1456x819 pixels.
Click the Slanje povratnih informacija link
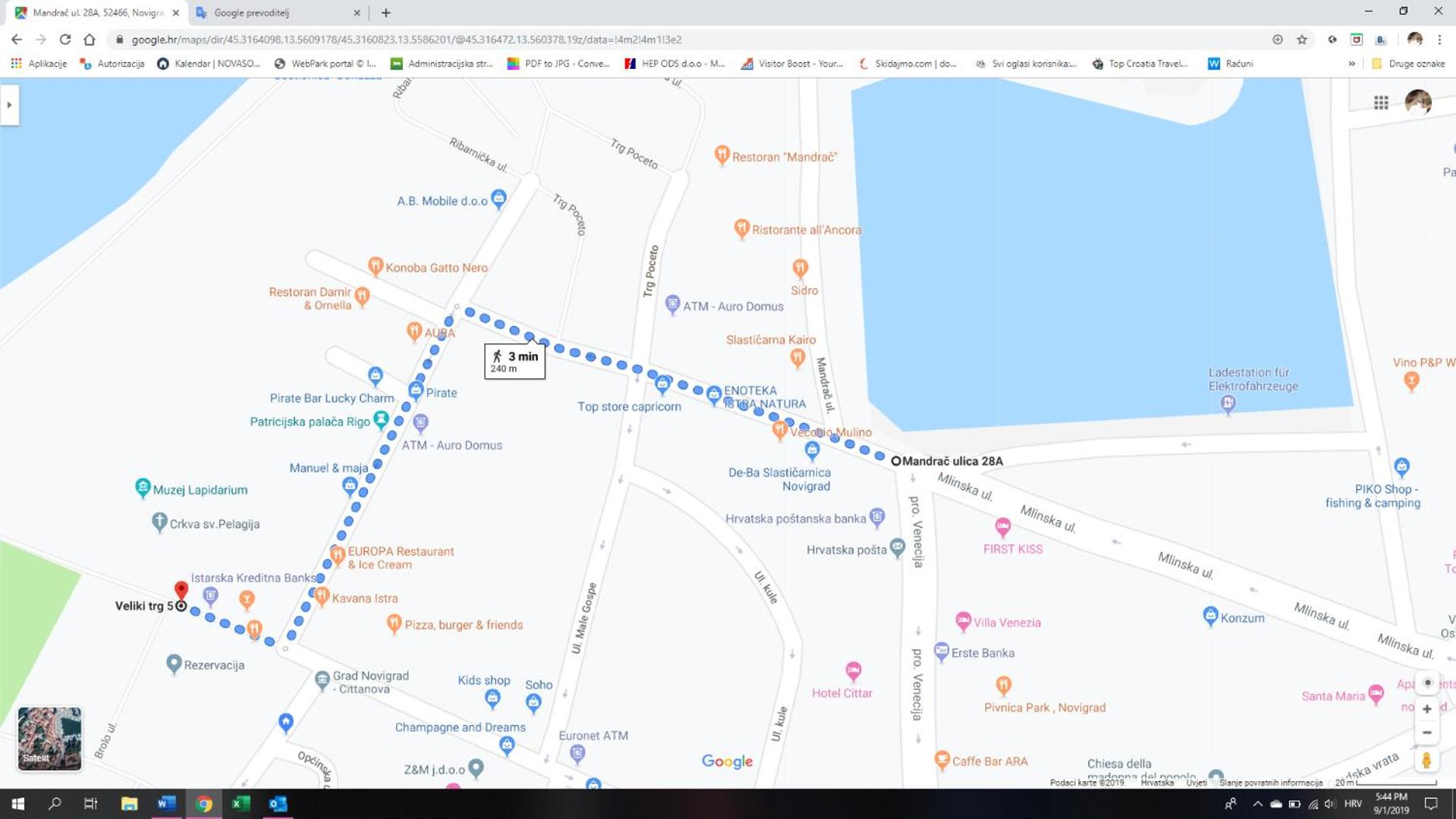pyautogui.click(x=1270, y=783)
